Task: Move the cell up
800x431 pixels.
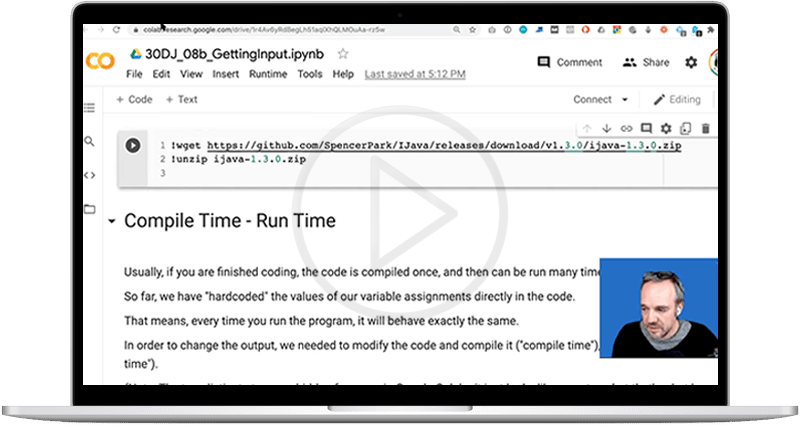Action: [587, 129]
